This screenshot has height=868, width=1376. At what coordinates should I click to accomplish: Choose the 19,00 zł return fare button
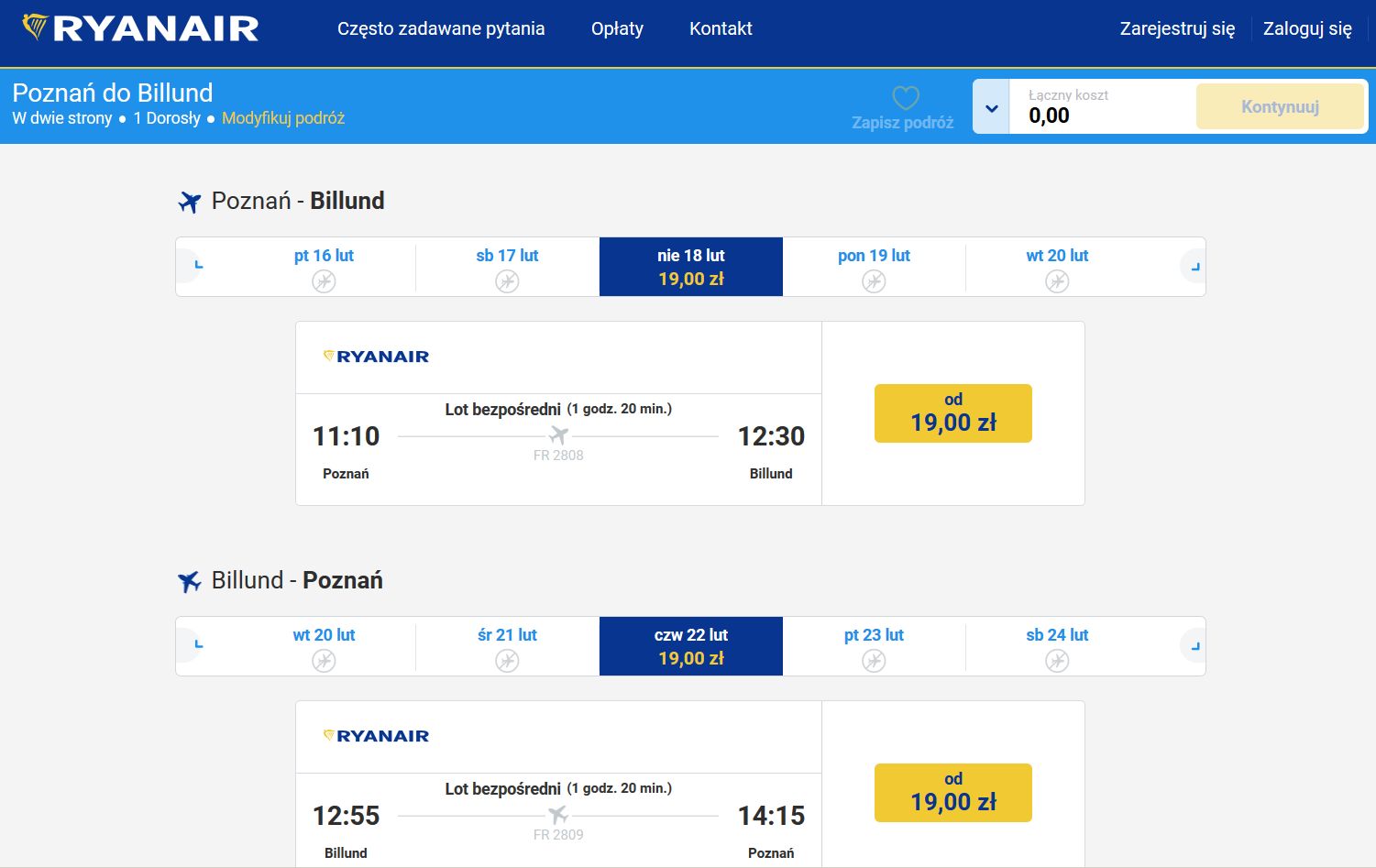(x=952, y=793)
